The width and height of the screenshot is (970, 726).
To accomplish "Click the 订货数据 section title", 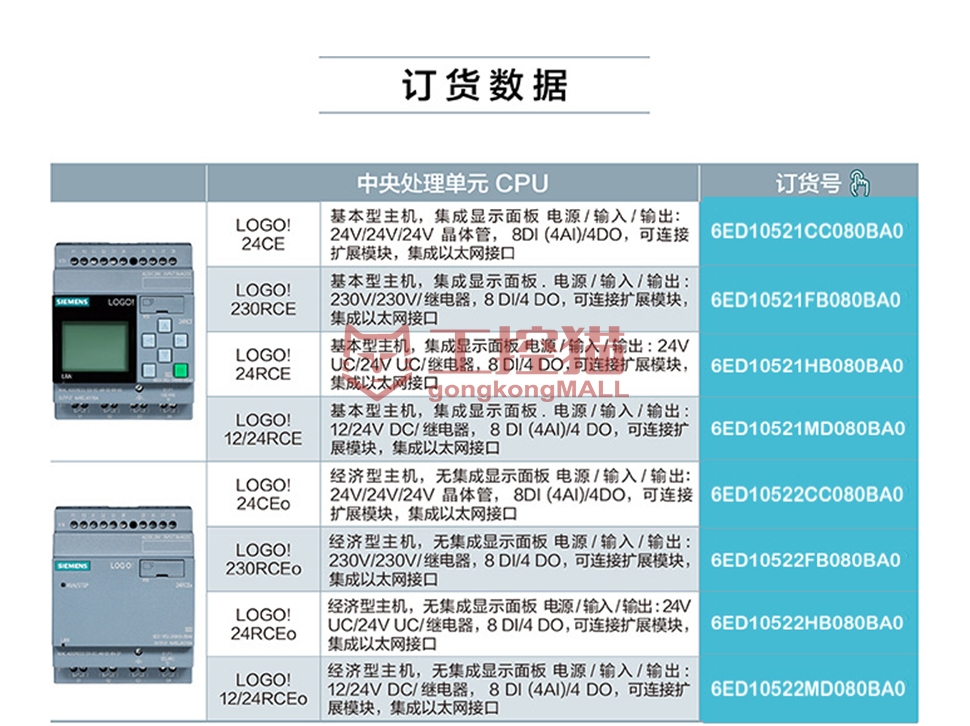I will click(x=485, y=85).
